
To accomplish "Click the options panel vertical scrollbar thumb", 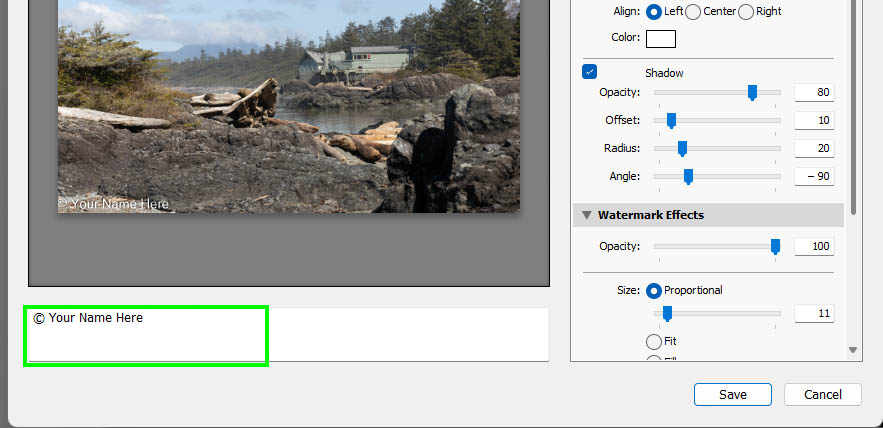I will pos(853,107).
